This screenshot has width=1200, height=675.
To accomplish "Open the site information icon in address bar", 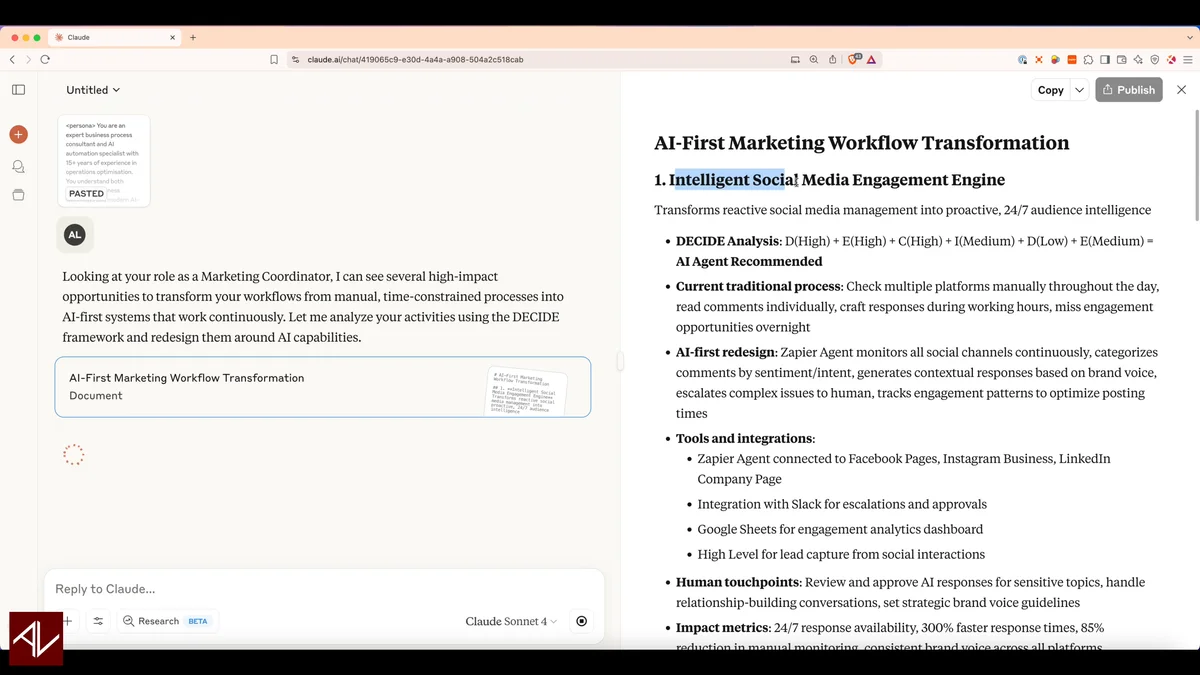I will pos(295,60).
